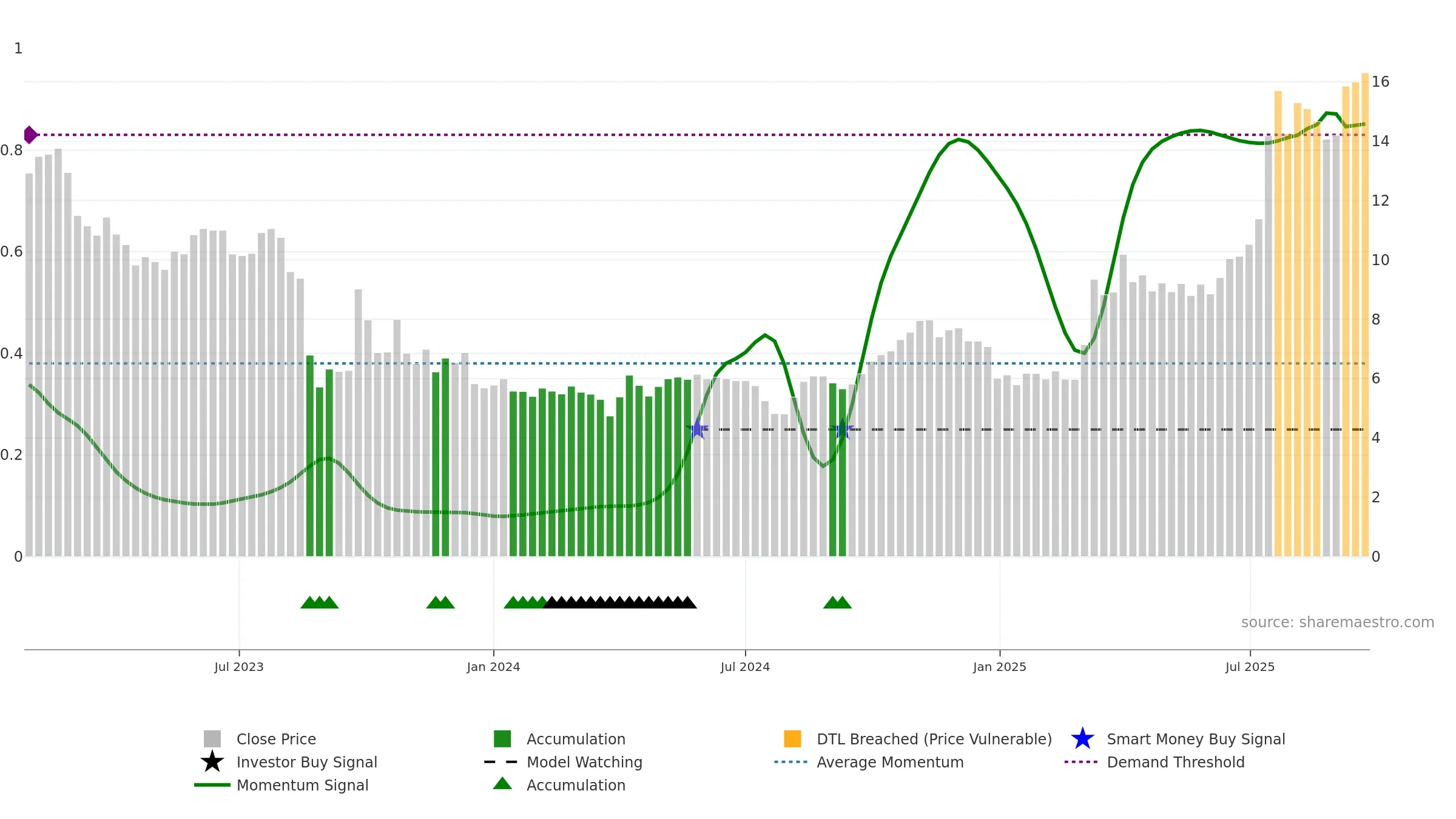Toggle Average Momentum legend entry
The height and width of the screenshot is (819, 1456).
pyautogui.click(x=890, y=762)
